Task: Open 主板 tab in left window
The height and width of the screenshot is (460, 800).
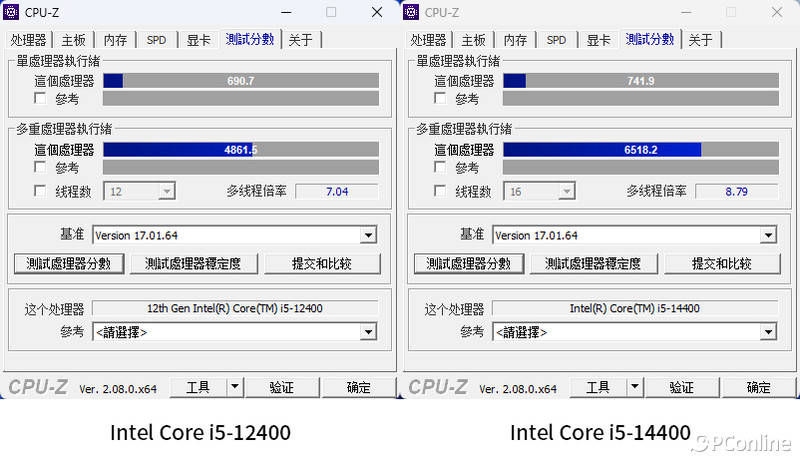Action: [73, 40]
